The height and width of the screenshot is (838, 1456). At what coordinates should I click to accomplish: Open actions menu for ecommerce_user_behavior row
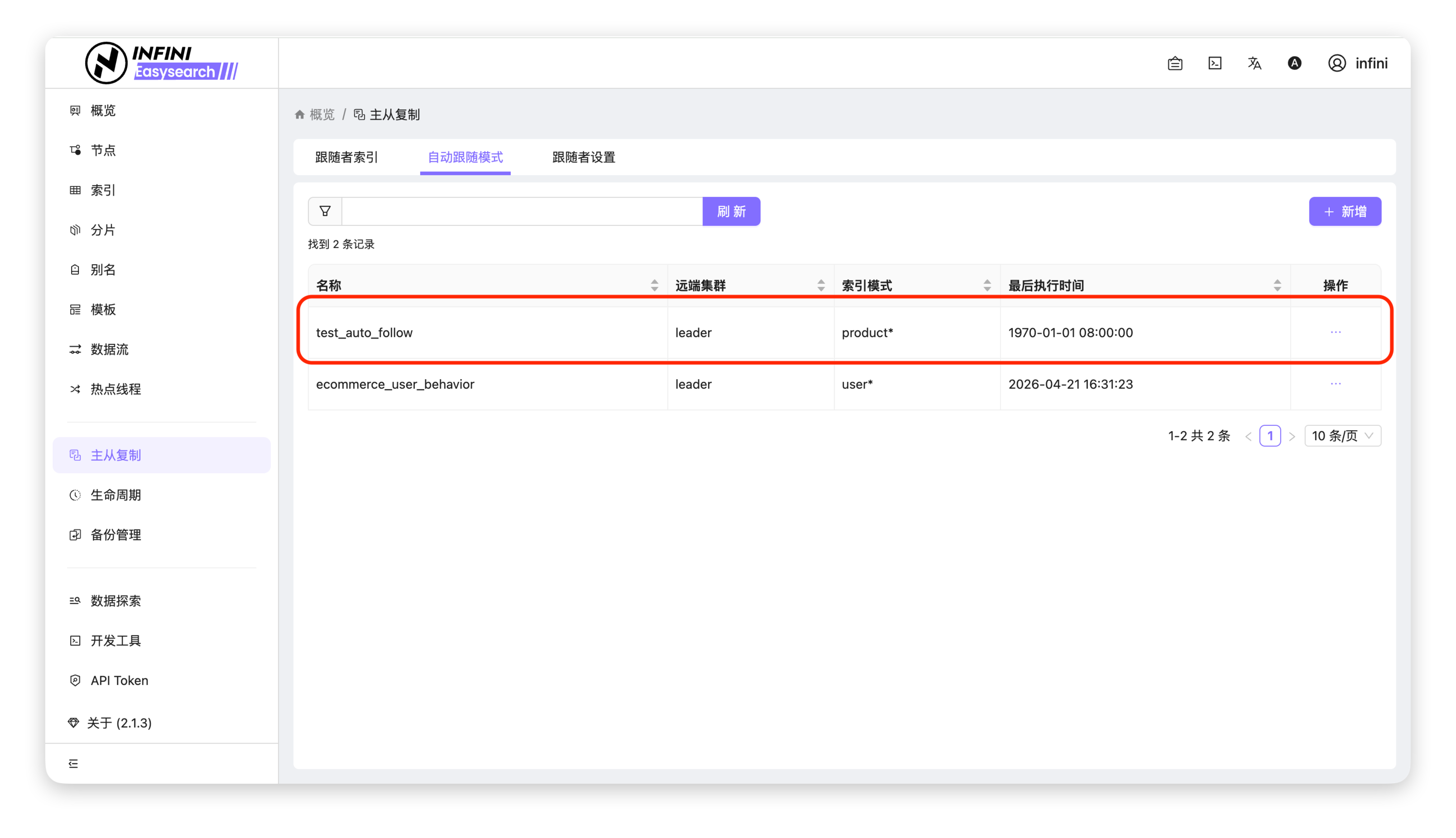coord(1336,384)
